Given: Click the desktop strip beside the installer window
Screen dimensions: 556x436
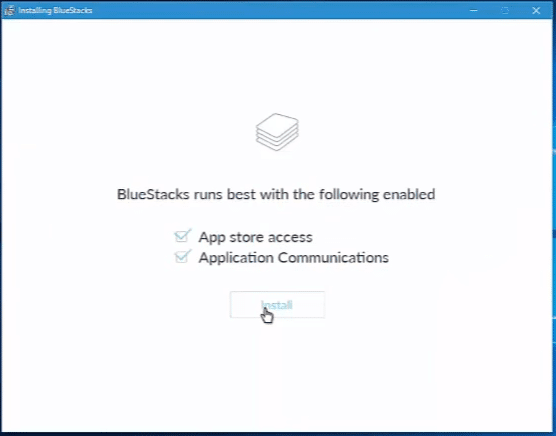Looking at the screenshot, I should coord(554,227).
